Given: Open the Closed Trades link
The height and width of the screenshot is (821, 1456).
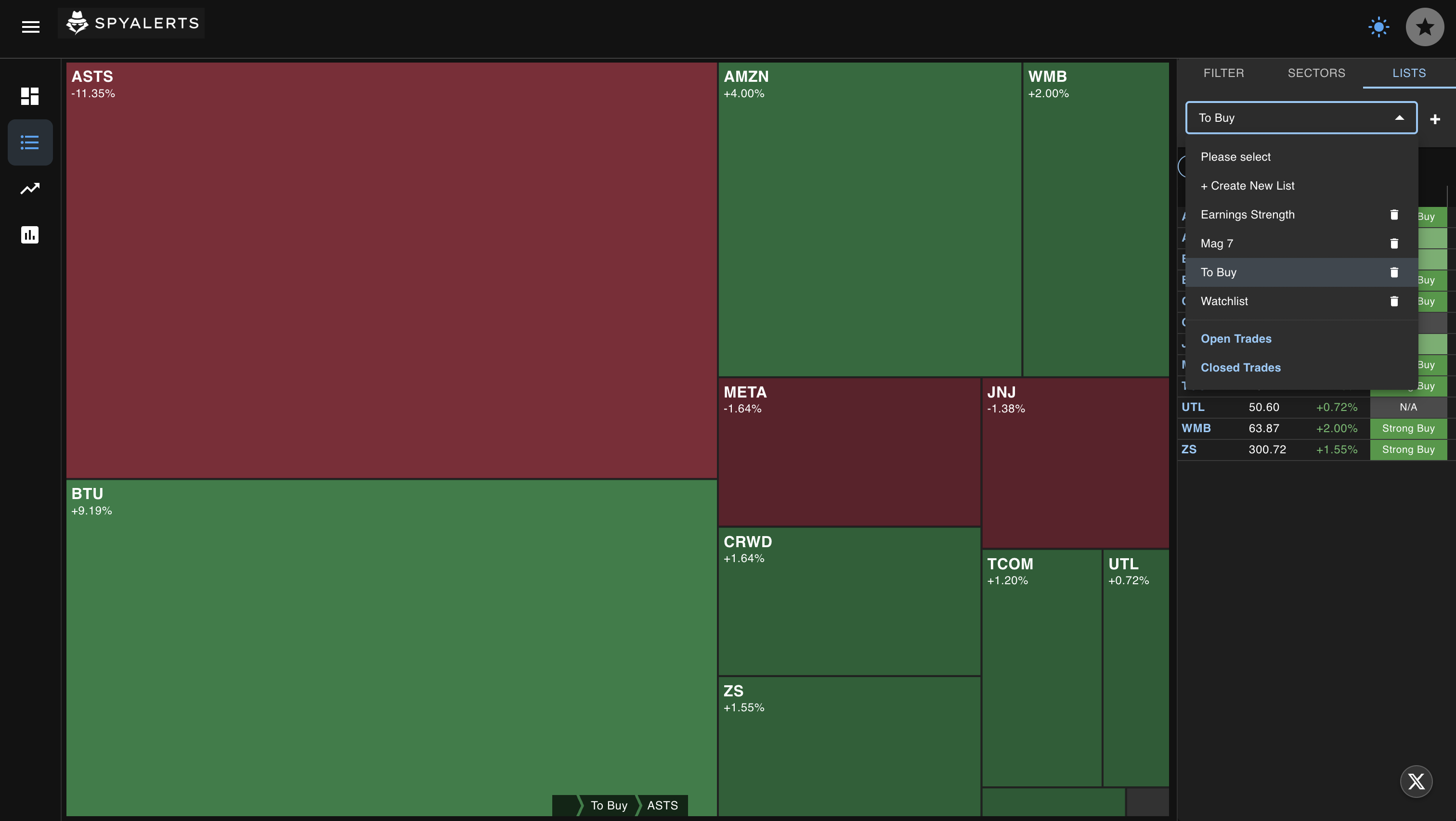Looking at the screenshot, I should coord(1240,367).
